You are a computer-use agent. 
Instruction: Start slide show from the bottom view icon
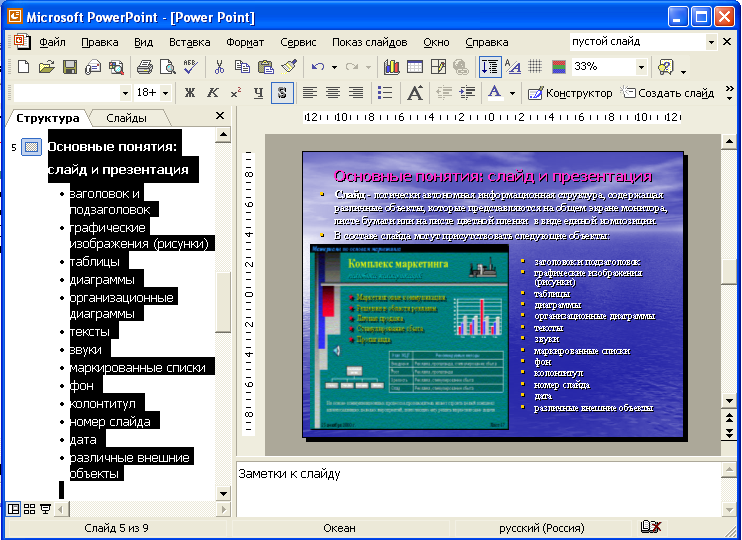point(45,509)
